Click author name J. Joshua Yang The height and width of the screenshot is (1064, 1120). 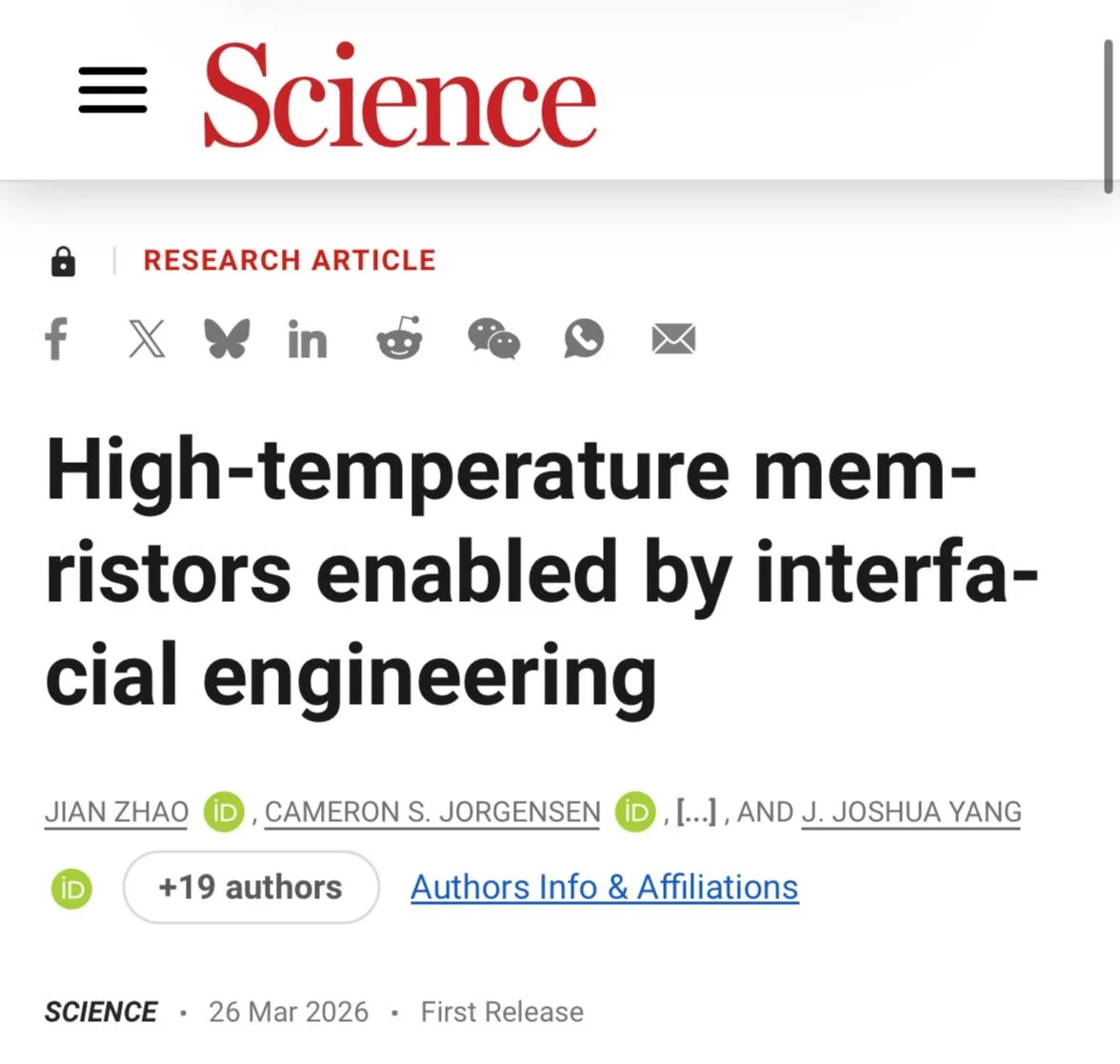[x=910, y=813]
